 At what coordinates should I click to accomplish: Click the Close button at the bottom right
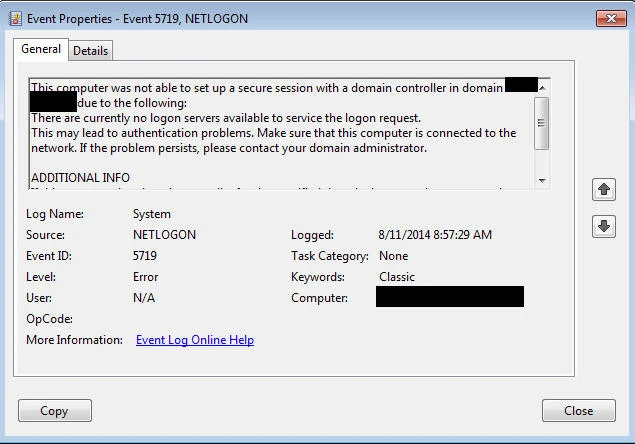coord(578,410)
